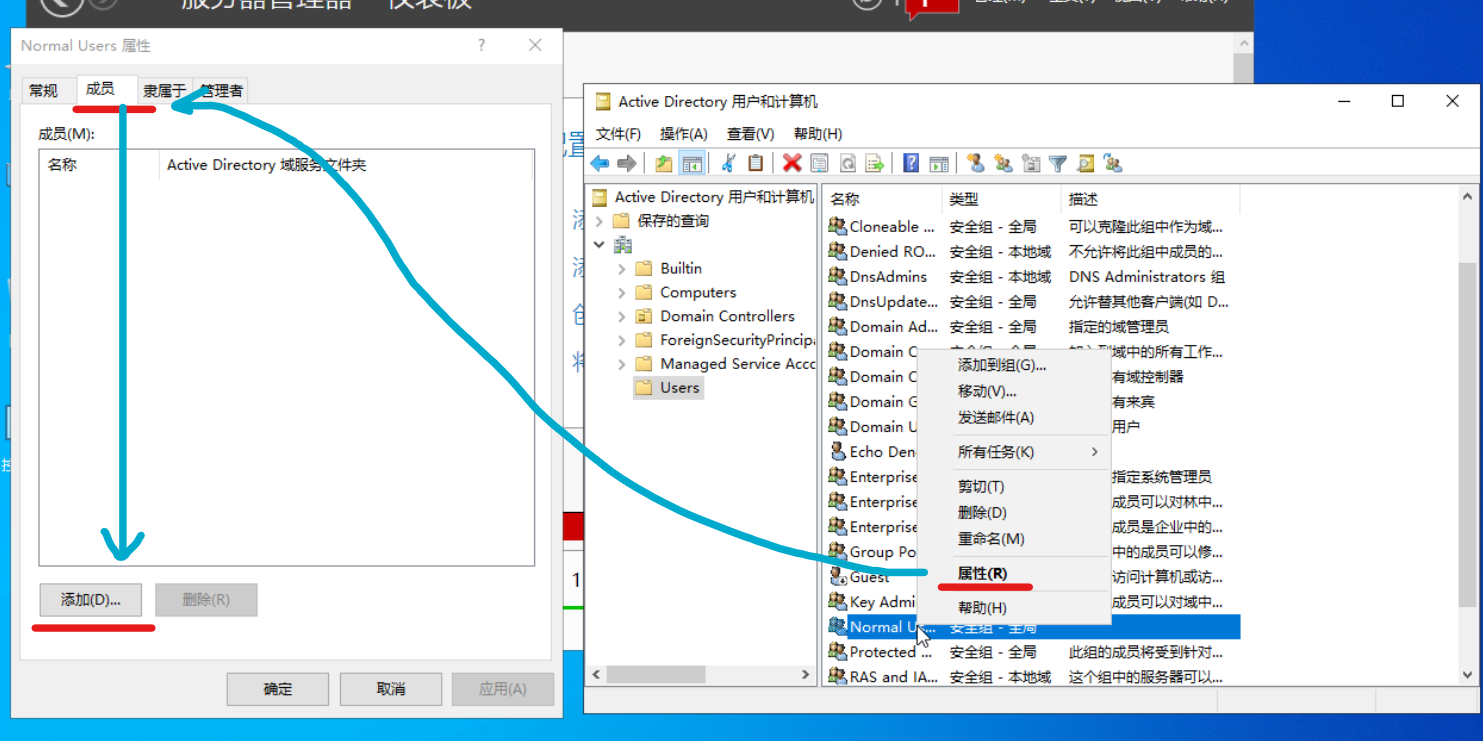The height and width of the screenshot is (741, 1483).
Task: Click the 保存的查询 folder icon
Action: (x=621, y=221)
